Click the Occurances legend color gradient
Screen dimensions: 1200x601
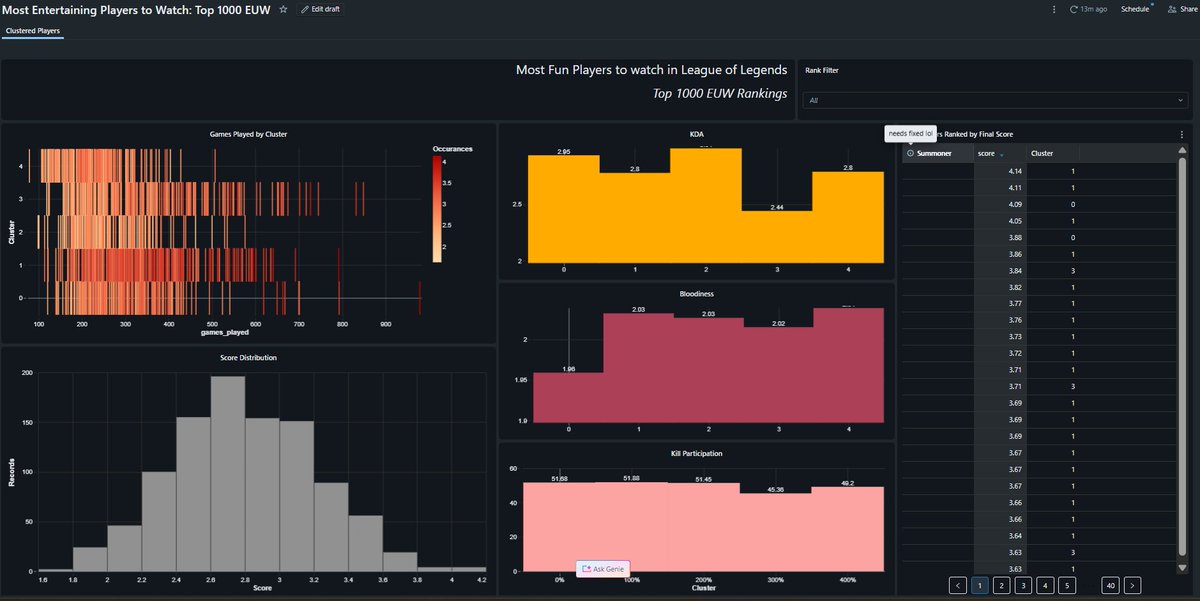[x=437, y=208]
